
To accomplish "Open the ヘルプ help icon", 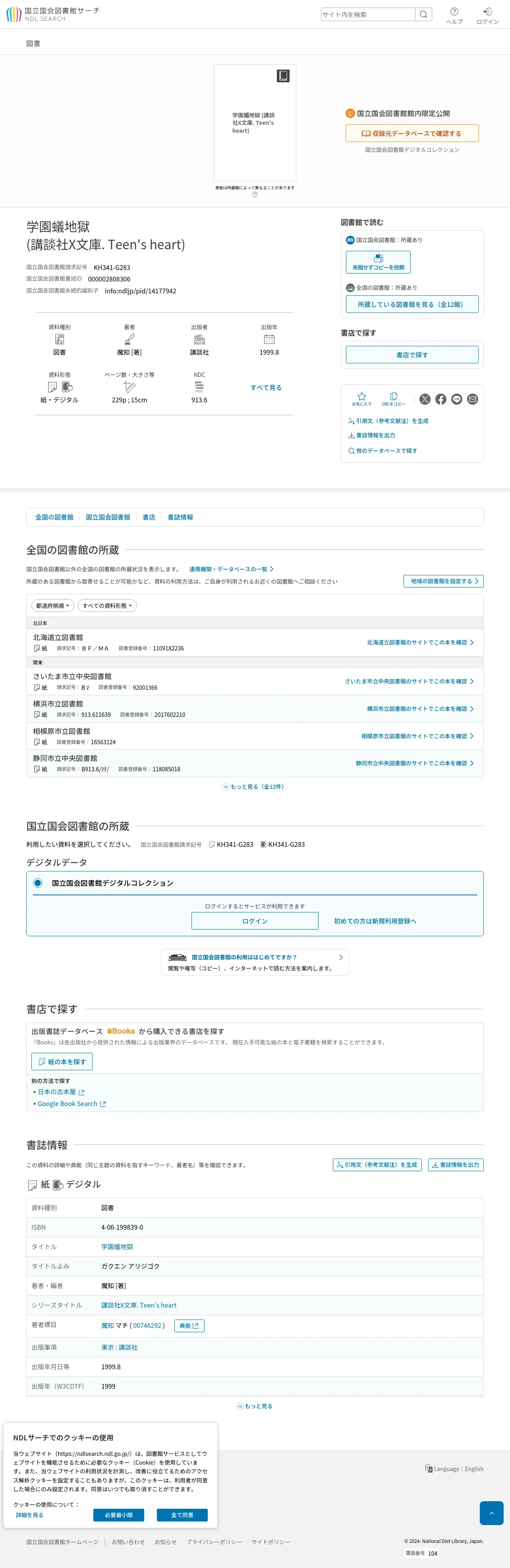I will pos(454,15).
